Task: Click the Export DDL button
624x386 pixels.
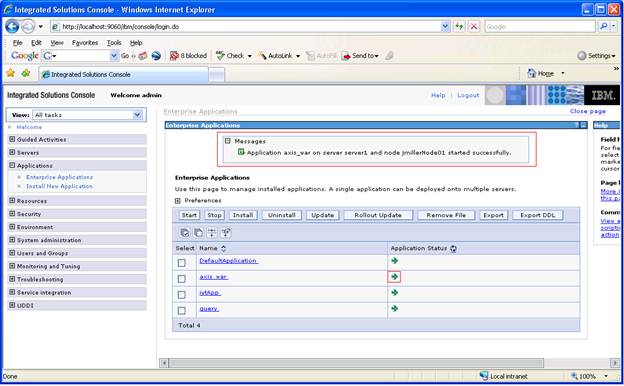Action: (537, 215)
